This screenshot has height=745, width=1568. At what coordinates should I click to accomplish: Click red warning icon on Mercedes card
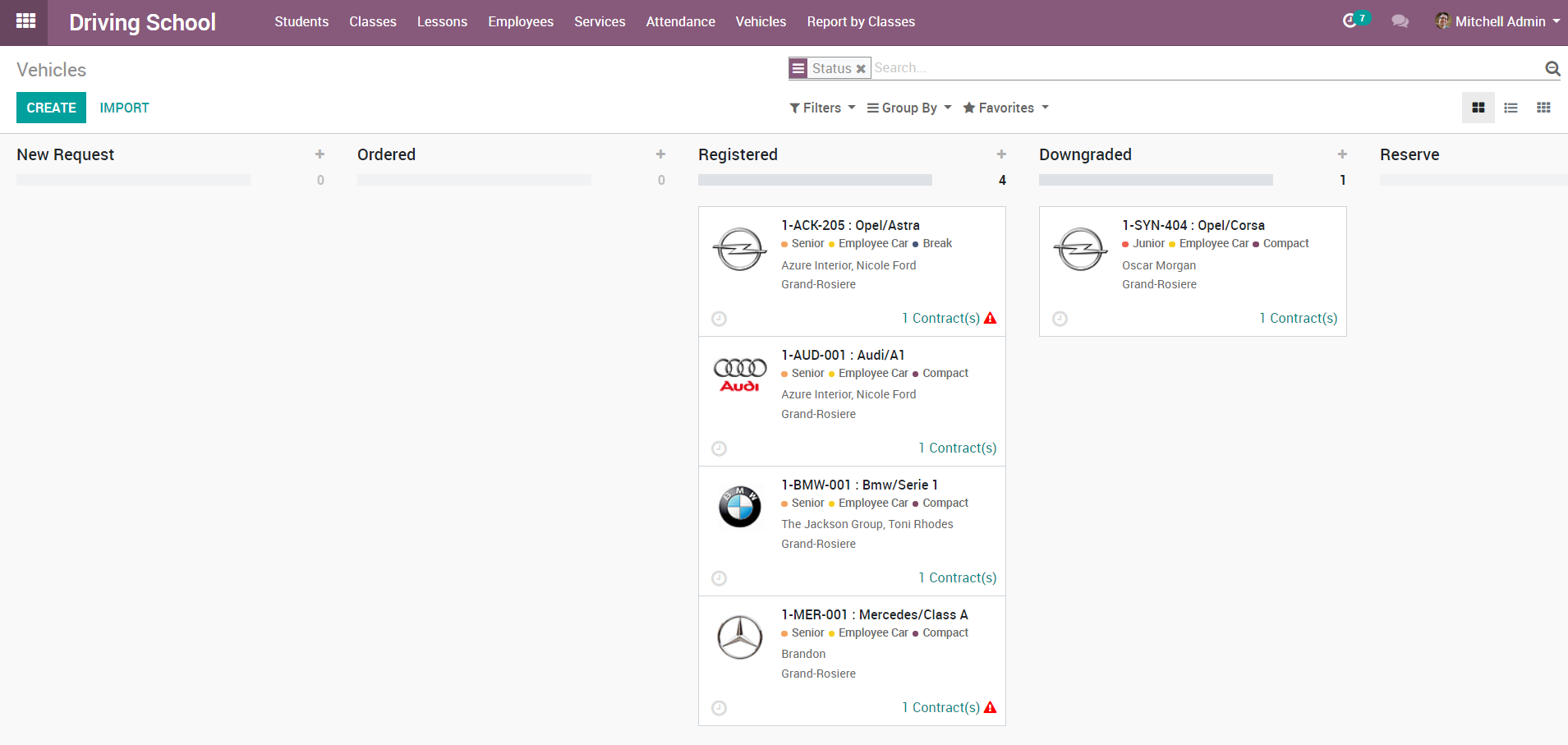click(x=990, y=707)
